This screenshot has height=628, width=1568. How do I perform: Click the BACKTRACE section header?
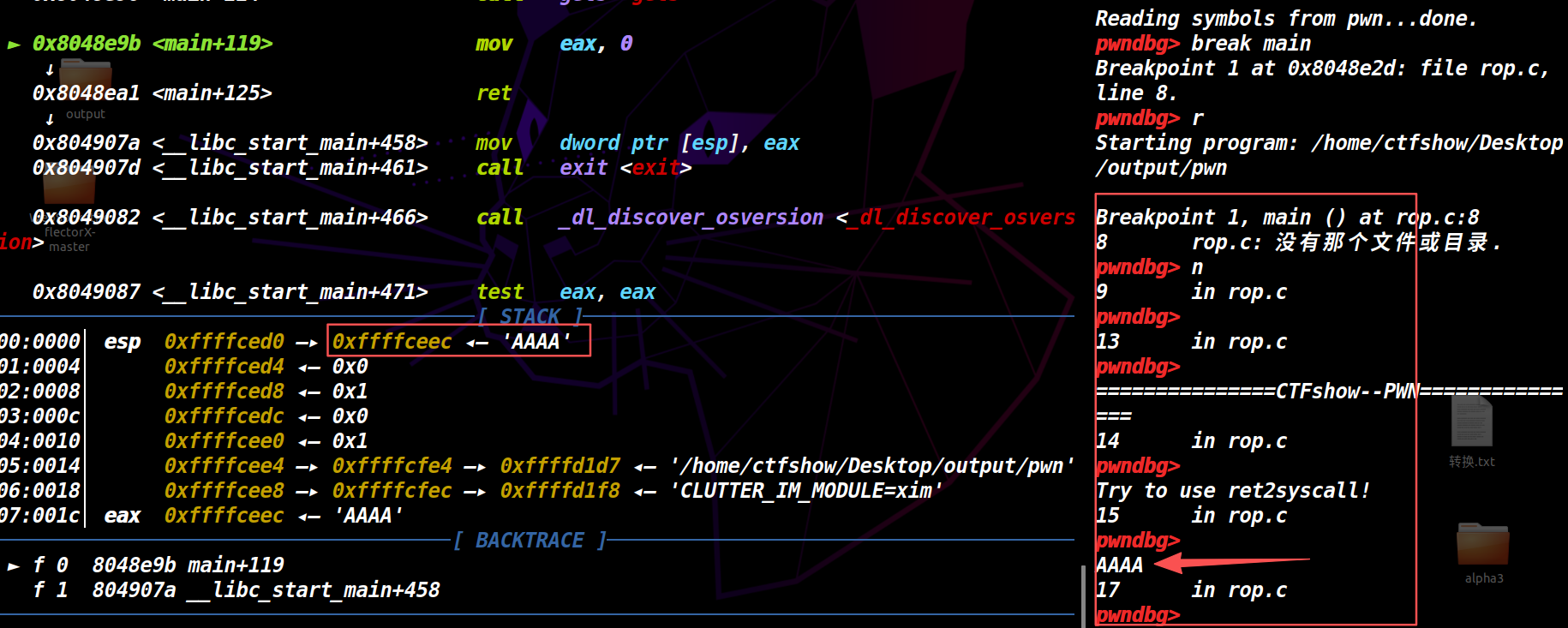click(x=530, y=541)
